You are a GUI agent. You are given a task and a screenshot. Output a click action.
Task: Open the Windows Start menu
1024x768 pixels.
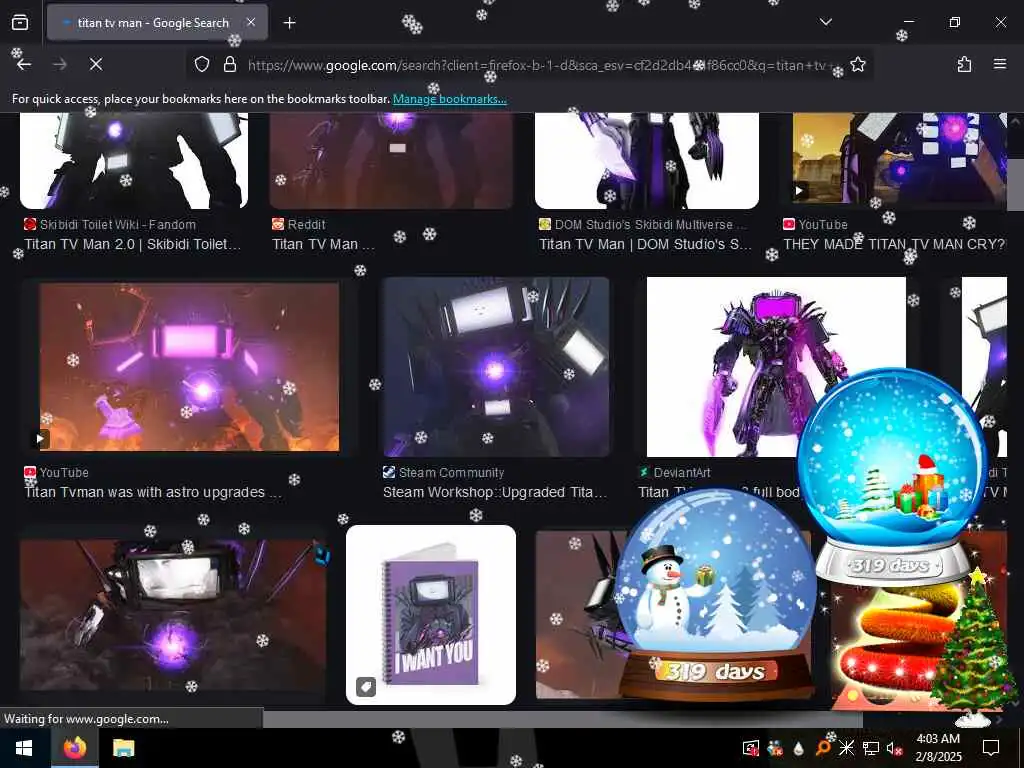[24, 748]
